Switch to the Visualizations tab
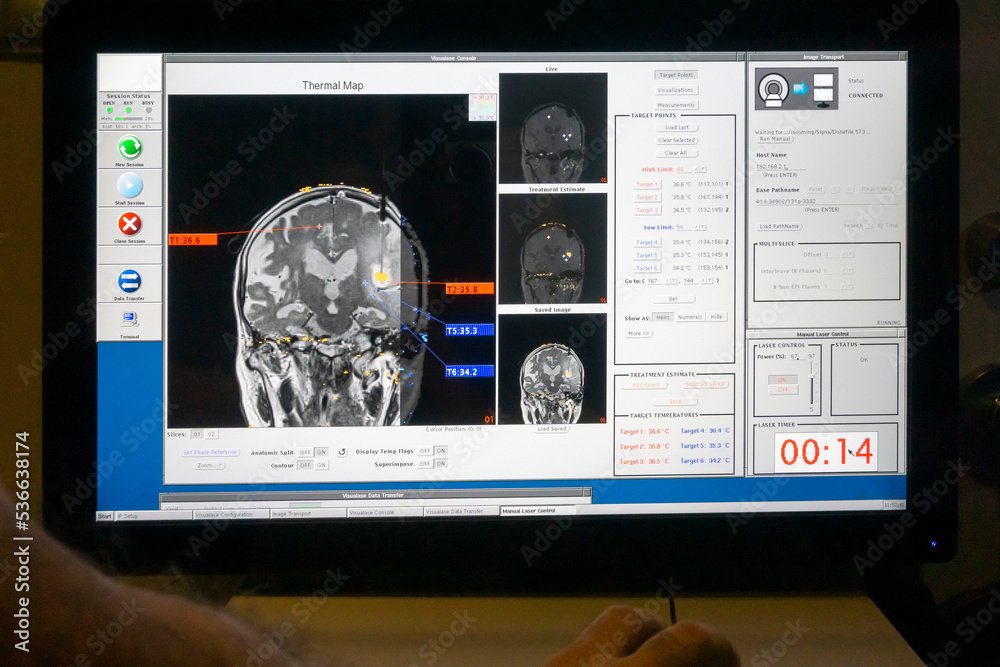1000x667 pixels. [676, 90]
